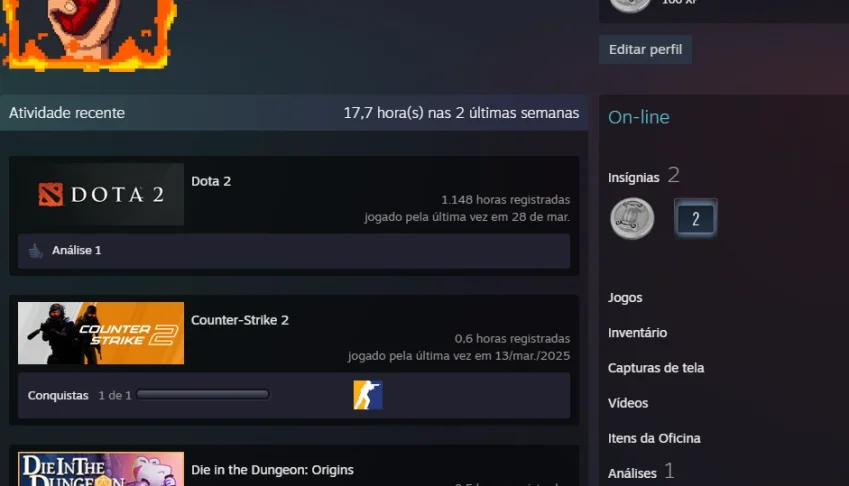Image resolution: width=849 pixels, height=486 pixels.
Task: Click the '1 de 1' achievements count
Action: (x=114, y=396)
